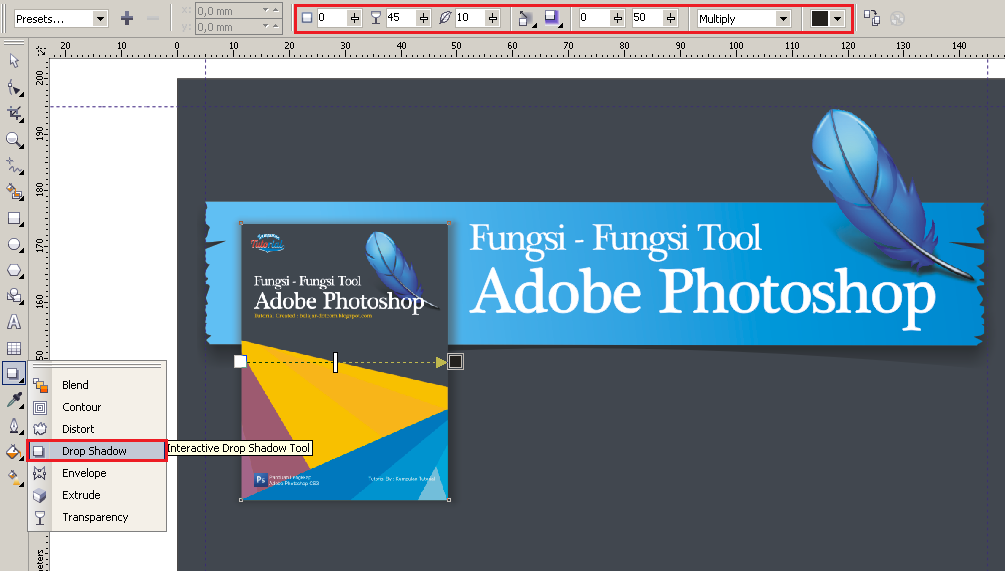The image size is (1005, 571).
Task: Open the slider popup beside feathering 10
Action: pos(492,19)
